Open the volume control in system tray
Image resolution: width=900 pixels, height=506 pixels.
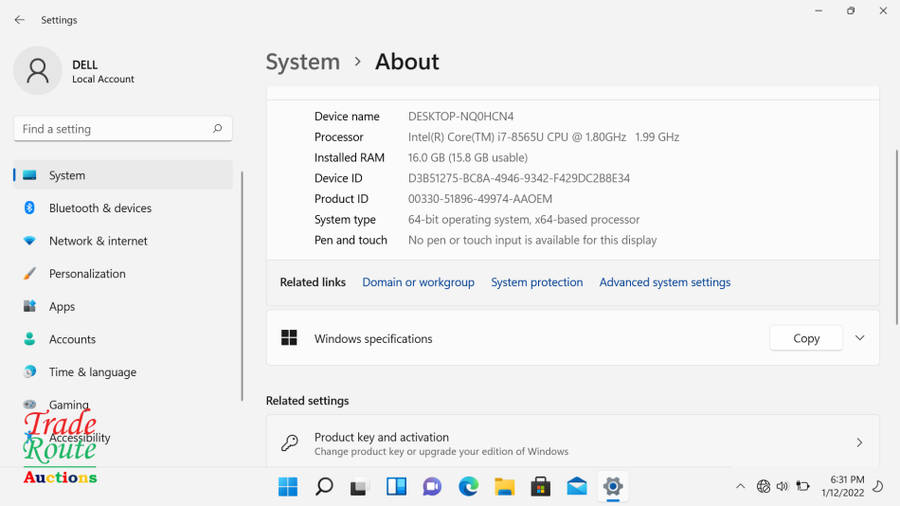(782, 487)
